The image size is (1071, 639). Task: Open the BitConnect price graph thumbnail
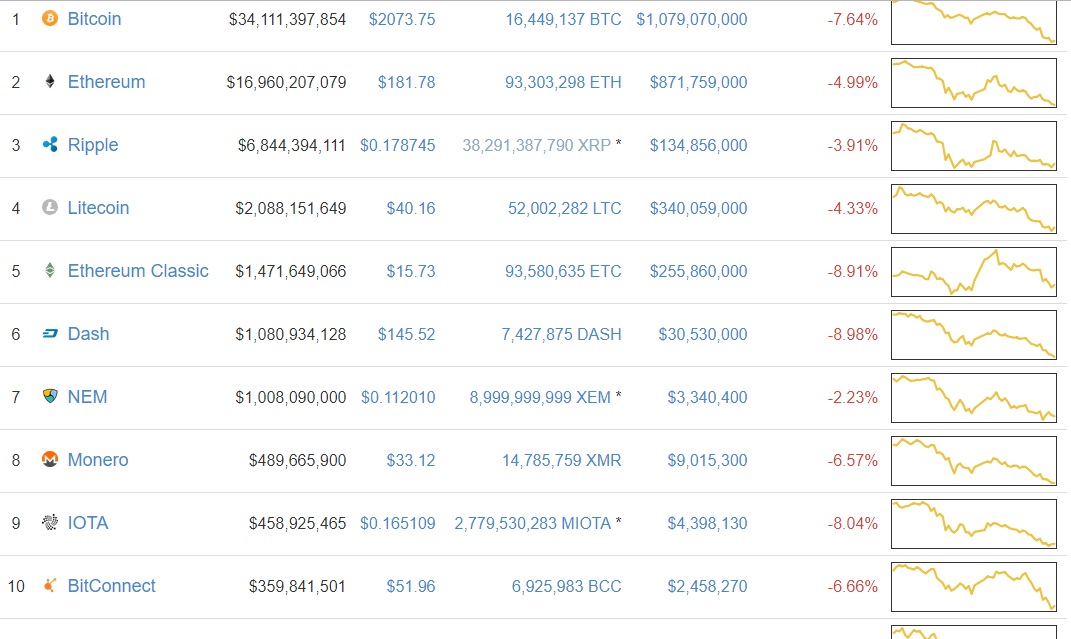(973, 587)
